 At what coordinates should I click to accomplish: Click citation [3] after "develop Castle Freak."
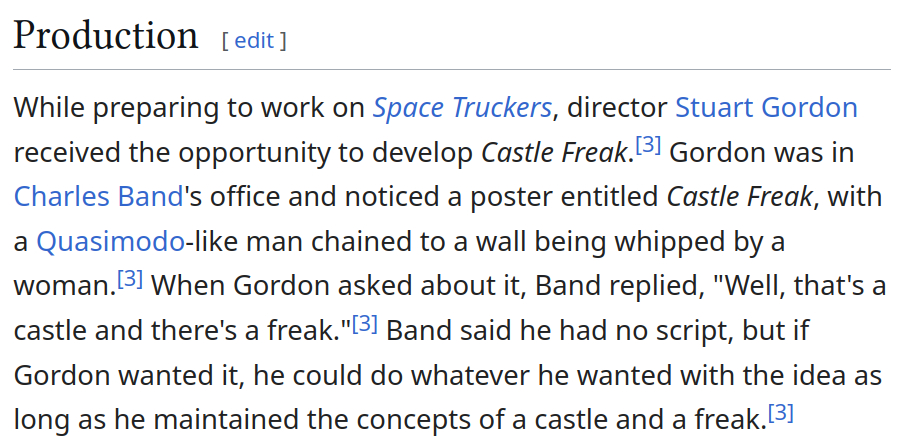pos(649,145)
